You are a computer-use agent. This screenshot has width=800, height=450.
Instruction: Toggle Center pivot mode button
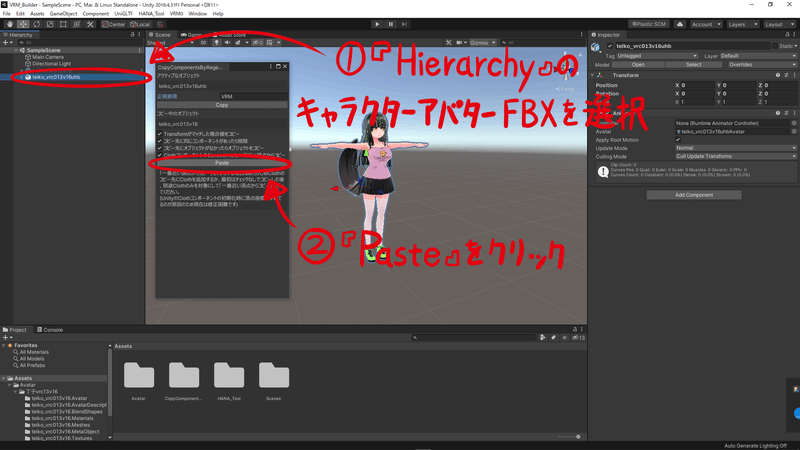point(113,24)
